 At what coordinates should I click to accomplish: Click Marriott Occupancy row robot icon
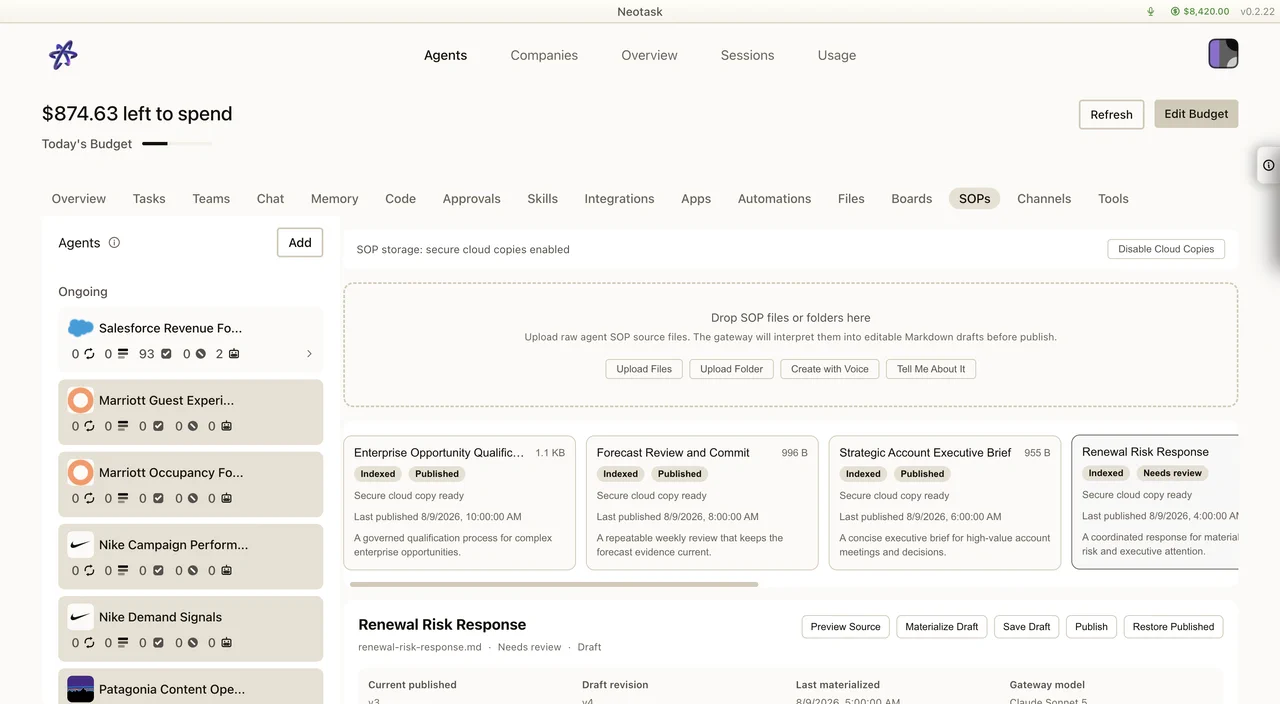point(226,498)
